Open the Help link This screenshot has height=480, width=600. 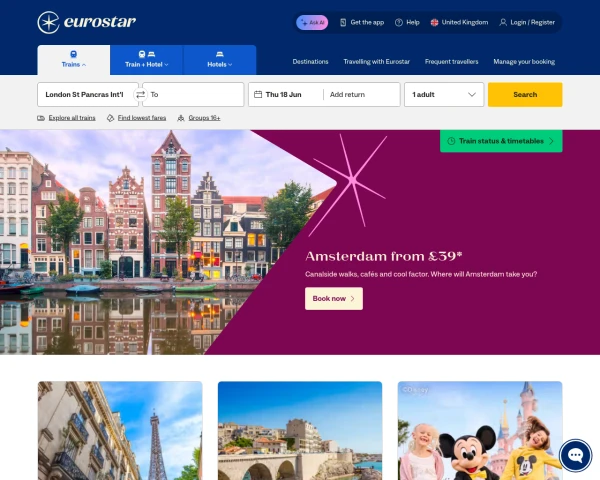[x=407, y=23]
